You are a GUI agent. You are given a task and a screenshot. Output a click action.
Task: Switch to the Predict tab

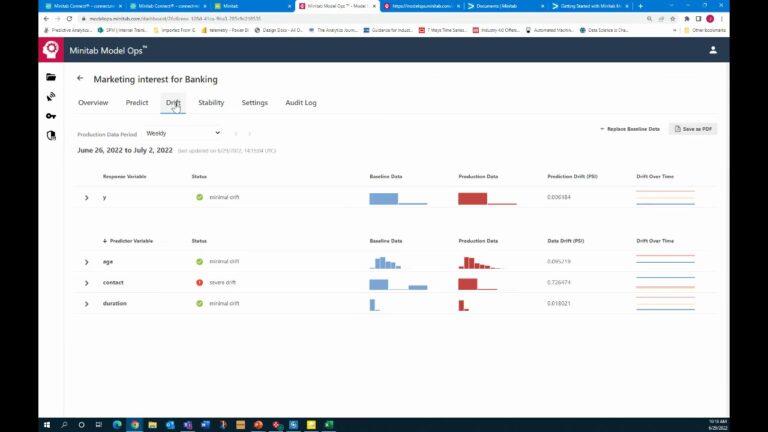[137, 102]
